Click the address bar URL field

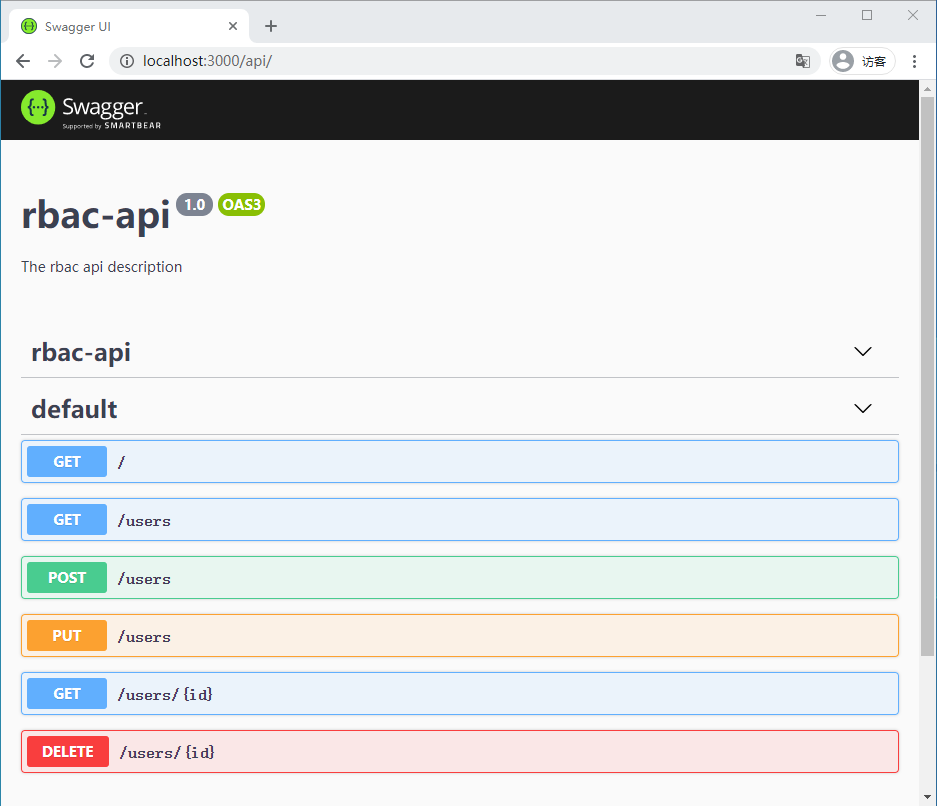coord(450,61)
